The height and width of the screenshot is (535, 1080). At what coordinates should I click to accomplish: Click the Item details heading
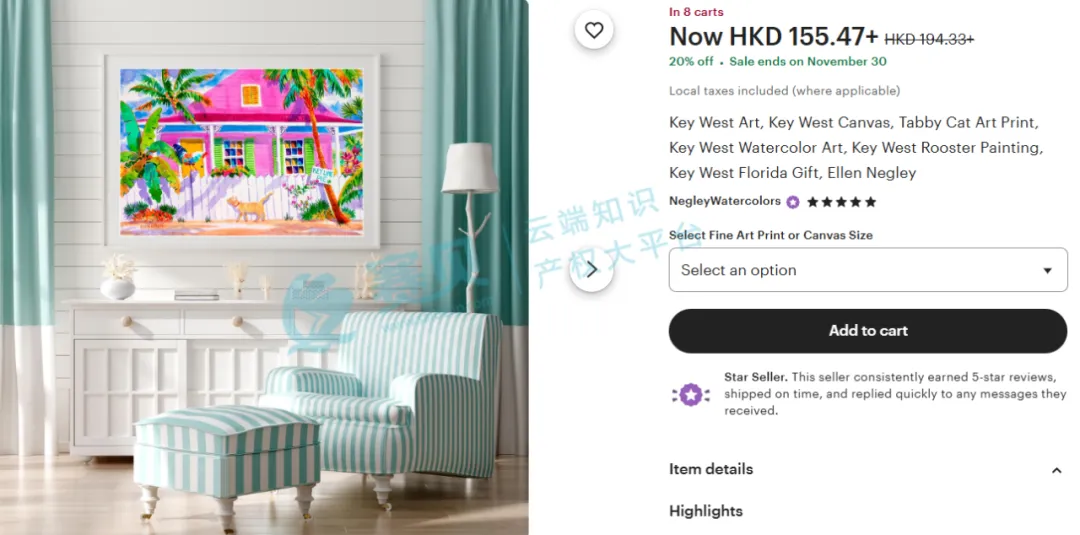[x=711, y=470]
